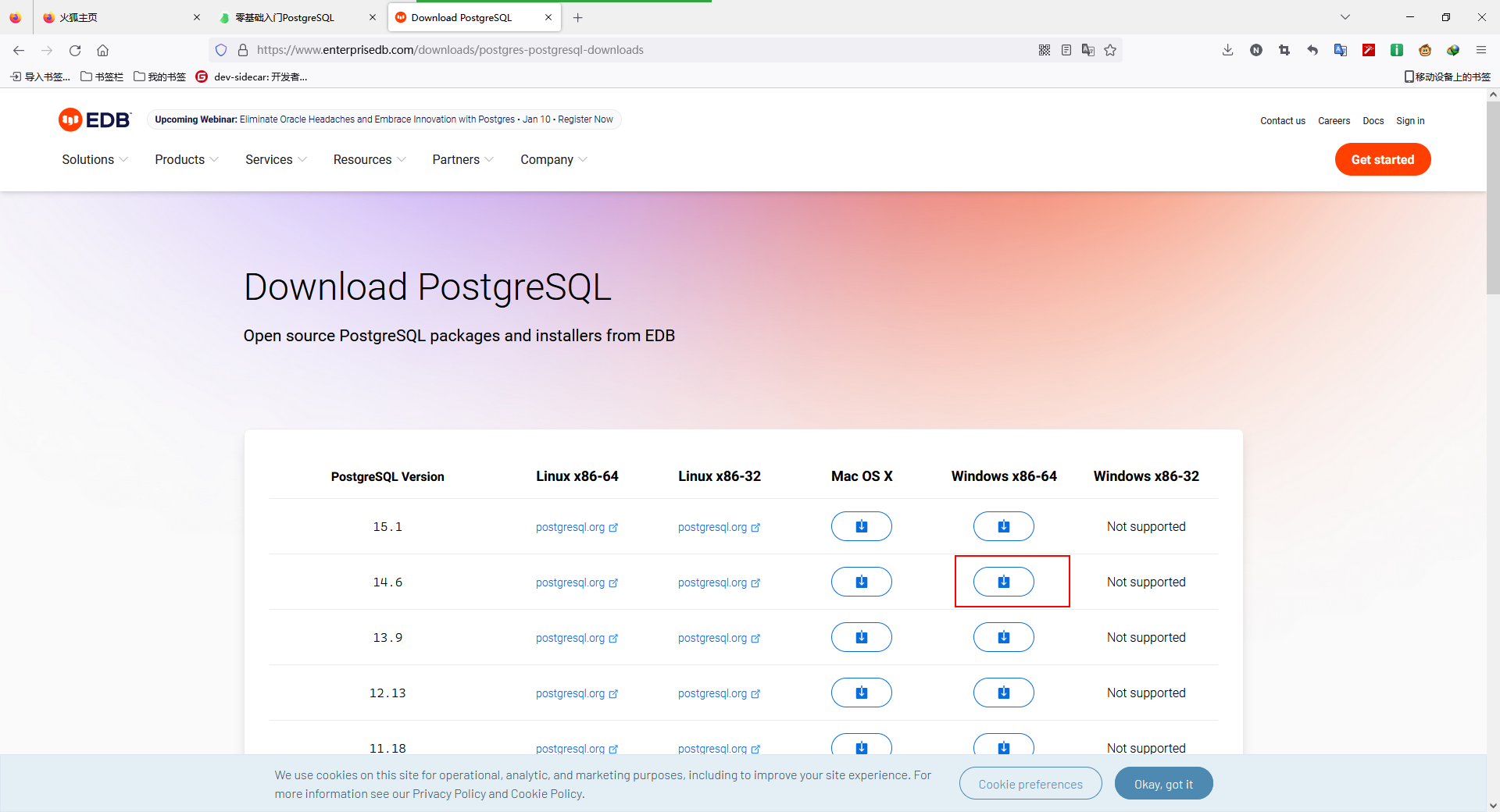Open Reader View for this page

pos(1066,50)
